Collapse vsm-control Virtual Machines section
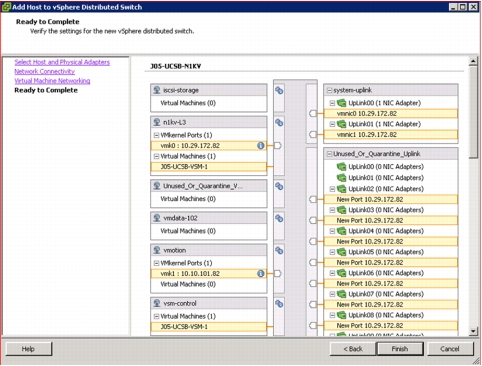The width and height of the screenshot is (482, 366). [x=156, y=316]
